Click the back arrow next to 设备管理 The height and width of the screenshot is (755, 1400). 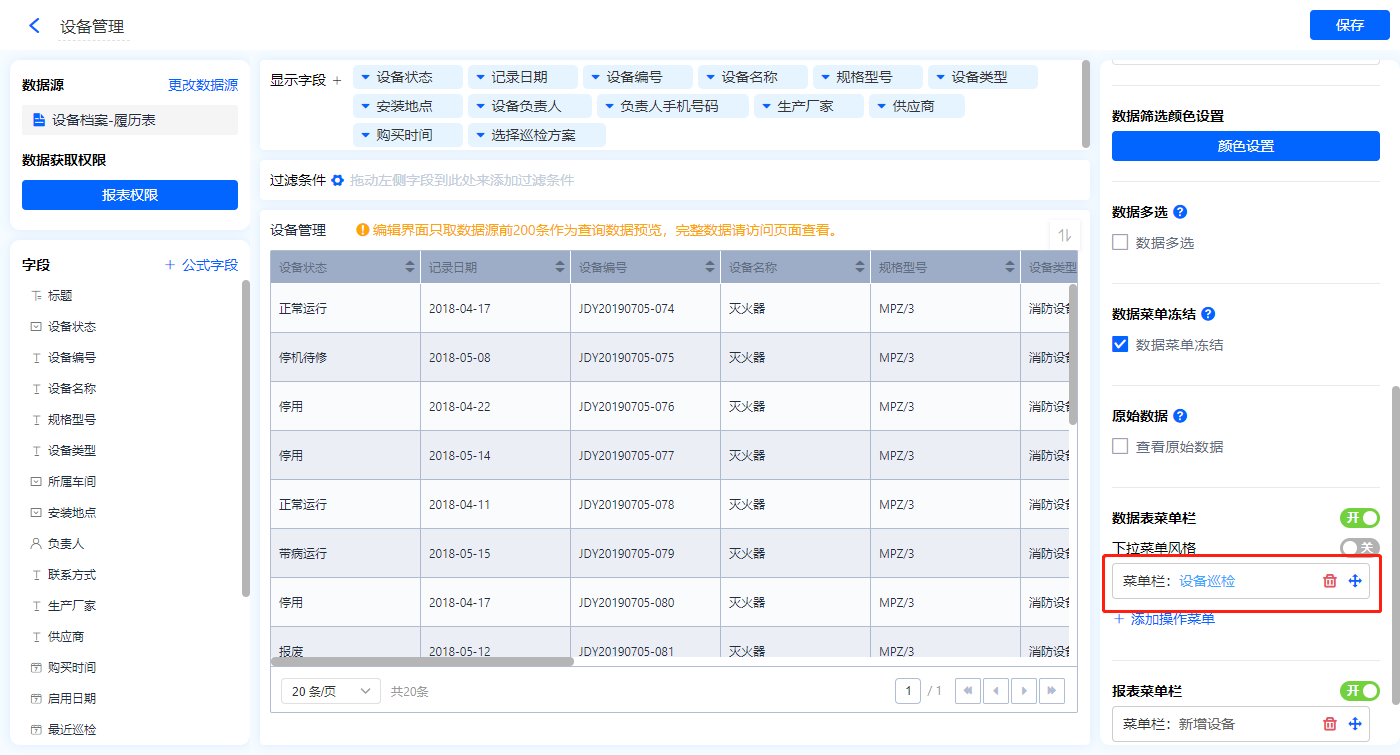(x=35, y=26)
